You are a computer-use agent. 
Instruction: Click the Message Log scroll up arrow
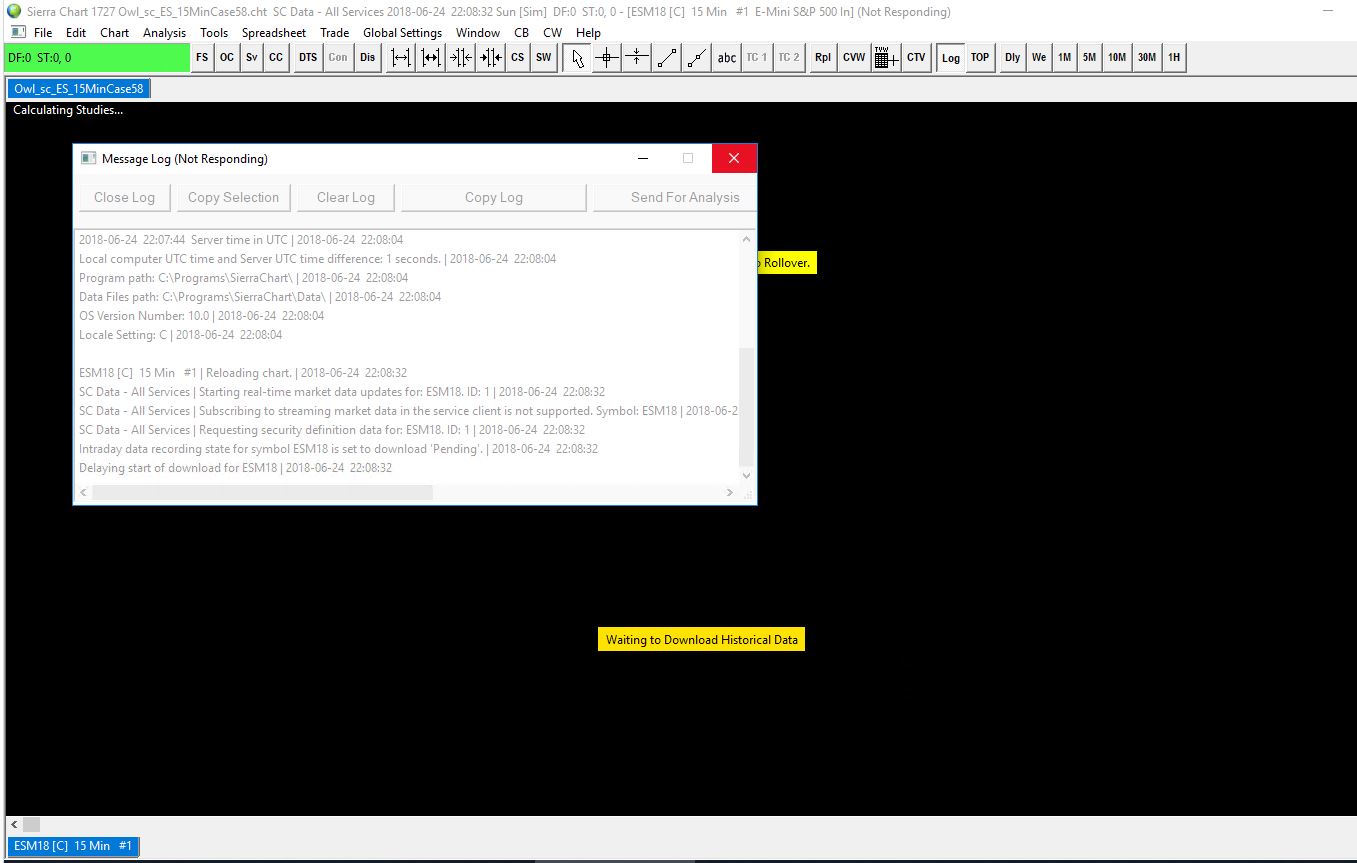746,239
